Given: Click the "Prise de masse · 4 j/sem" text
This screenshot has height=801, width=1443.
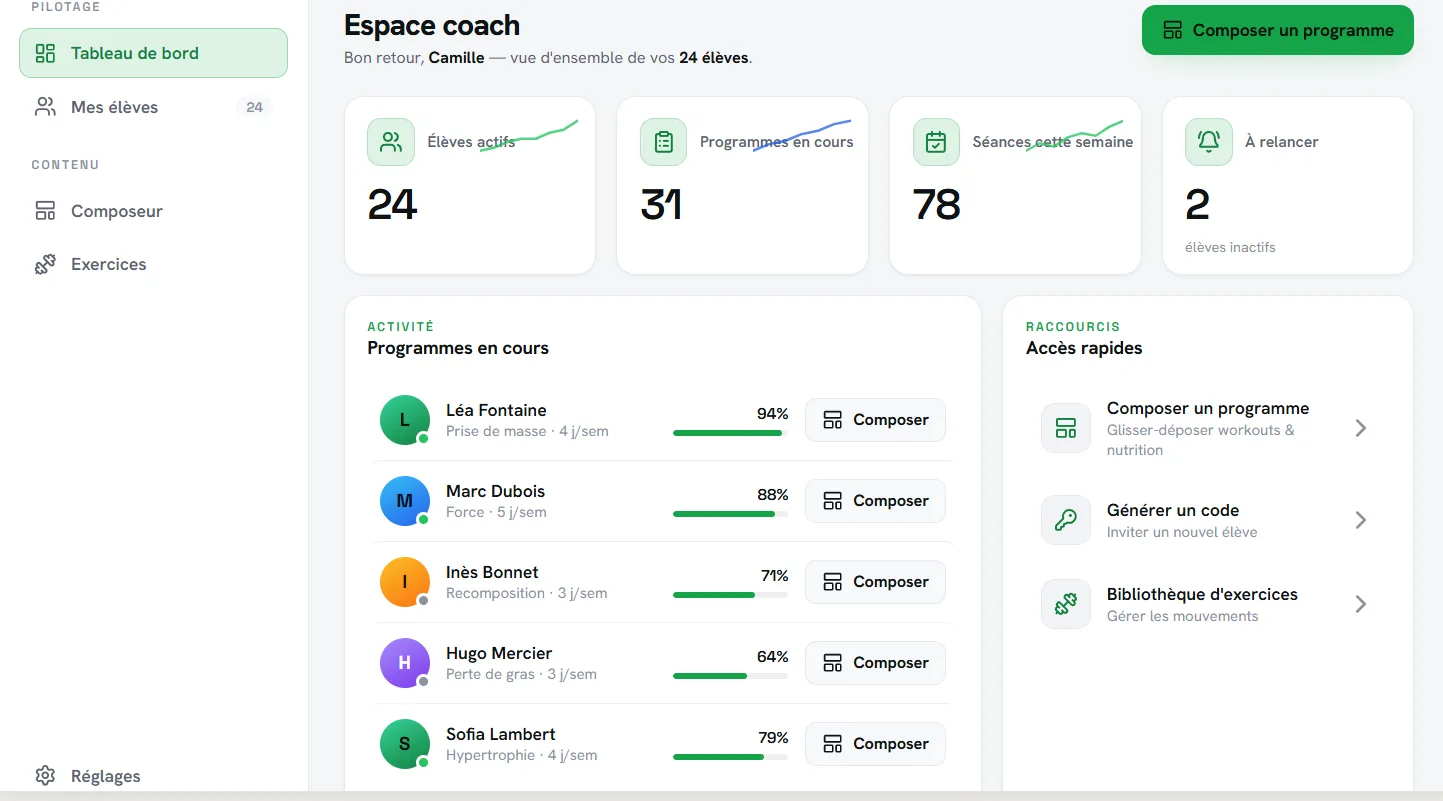Looking at the screenshot, I should (527, 431).
